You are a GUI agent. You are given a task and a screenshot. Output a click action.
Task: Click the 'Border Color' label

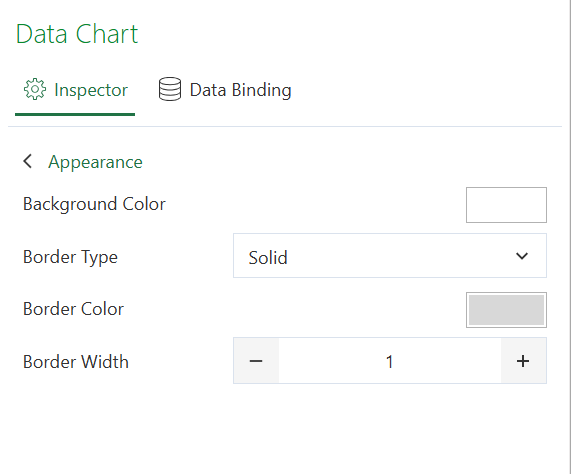point(74,309)
